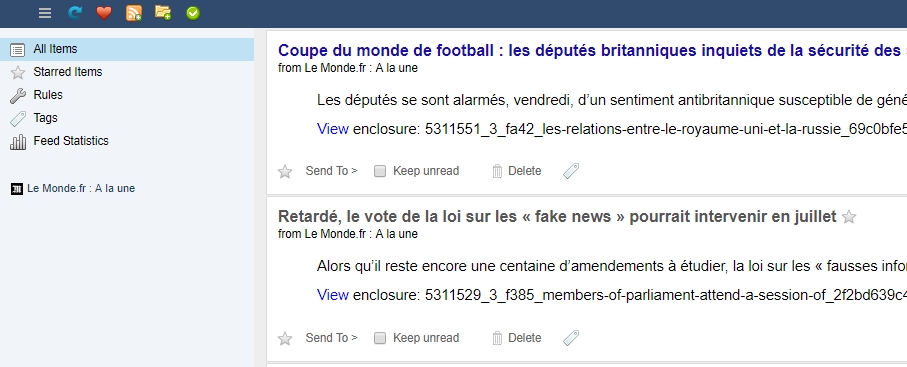This screenshot has height=367, width=907.
Task: Open Send To menu on second article
Action: click(331, 337)
